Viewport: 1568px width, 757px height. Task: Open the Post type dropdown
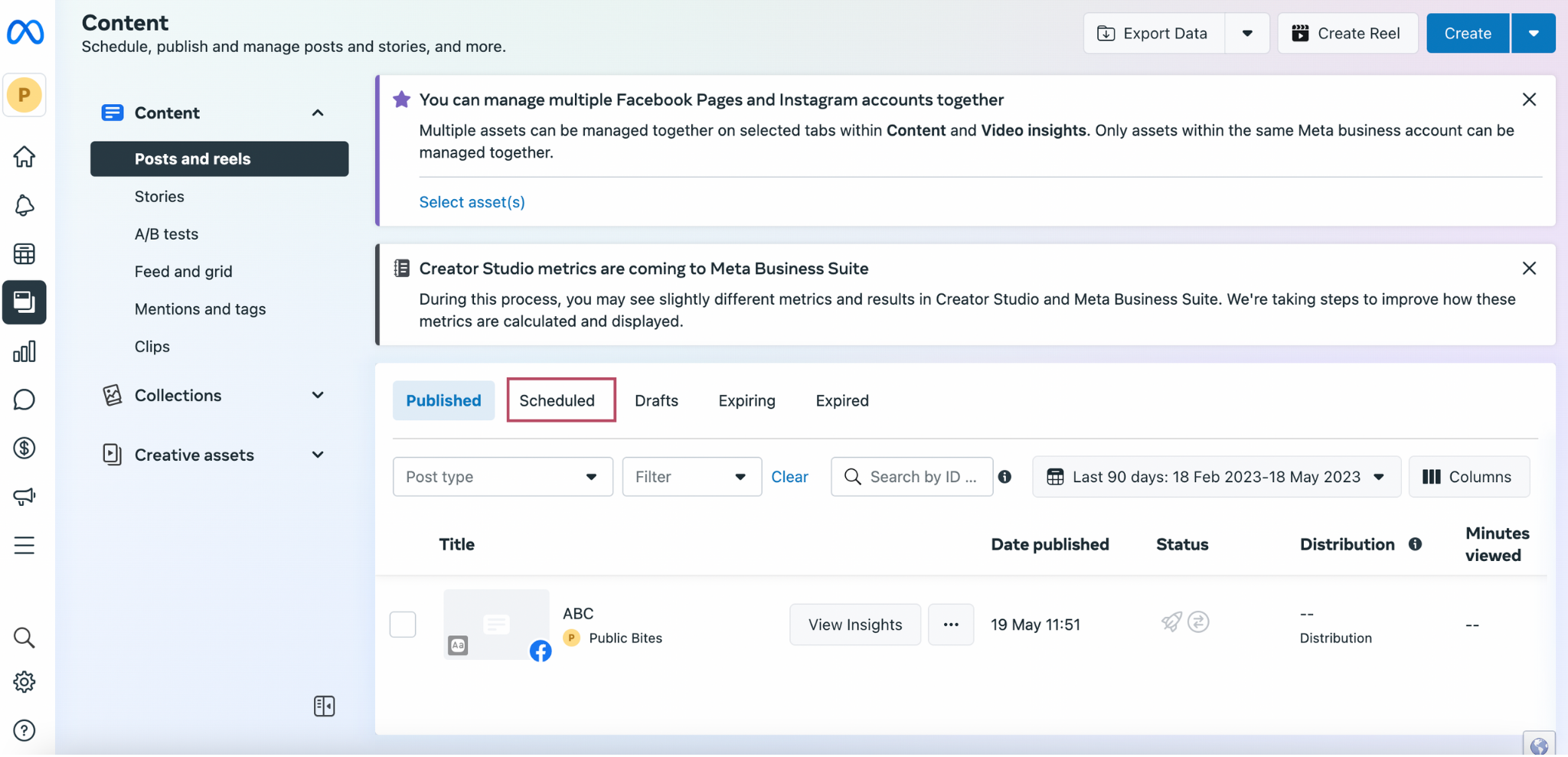click(502, 477)
